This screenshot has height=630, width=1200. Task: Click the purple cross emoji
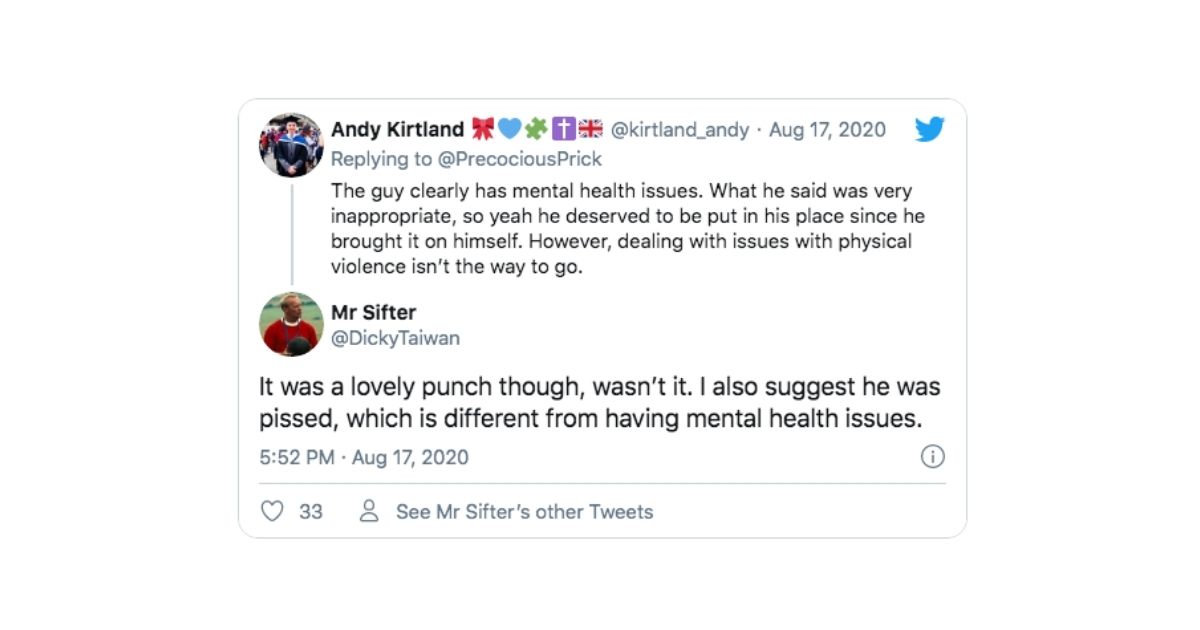(562, 129)
